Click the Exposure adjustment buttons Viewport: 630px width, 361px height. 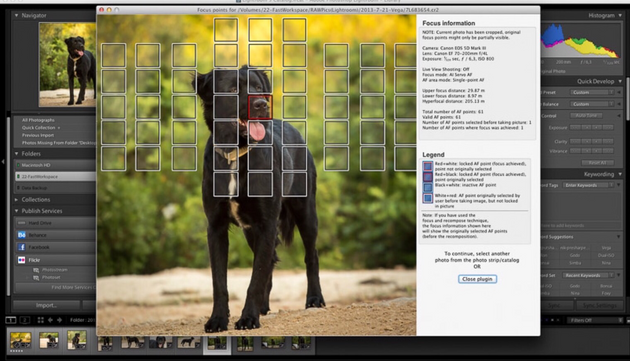coord(592,127)
